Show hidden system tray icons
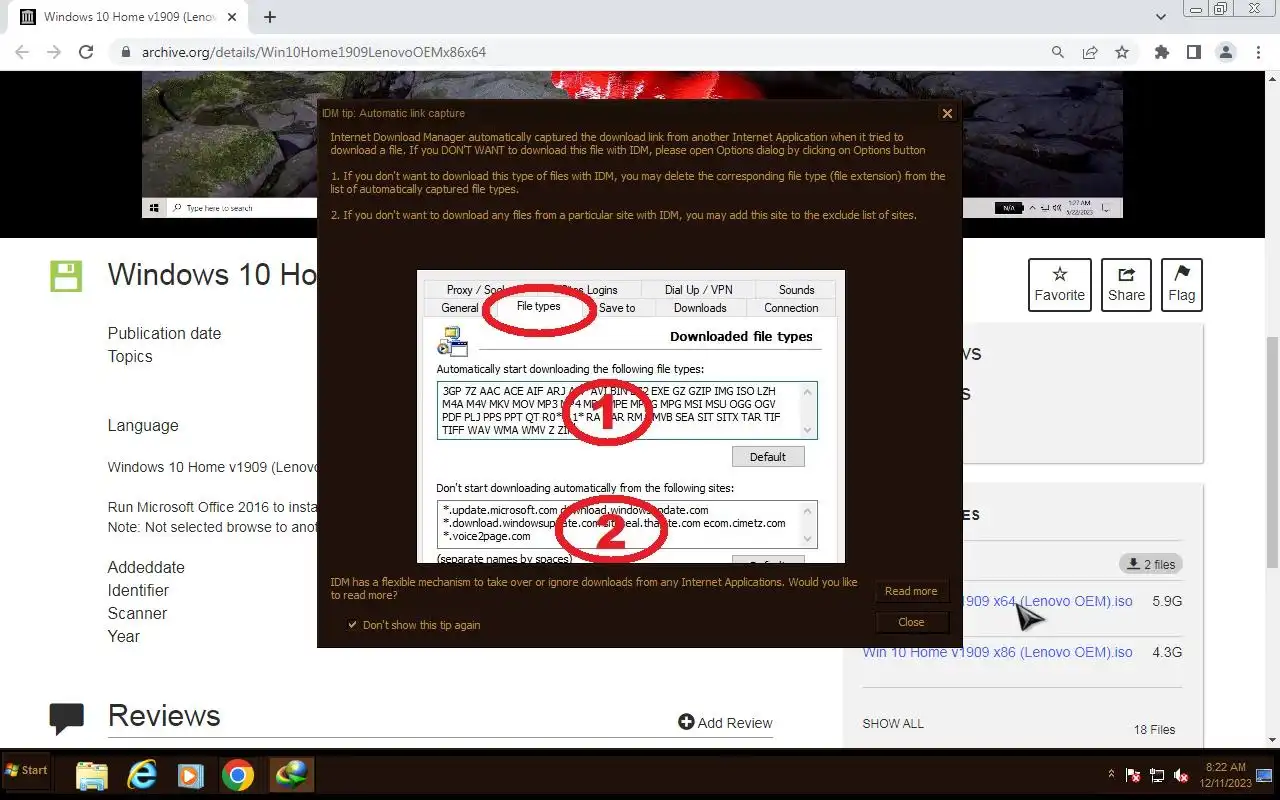 pyautogui.click(x=1111, y=774)
